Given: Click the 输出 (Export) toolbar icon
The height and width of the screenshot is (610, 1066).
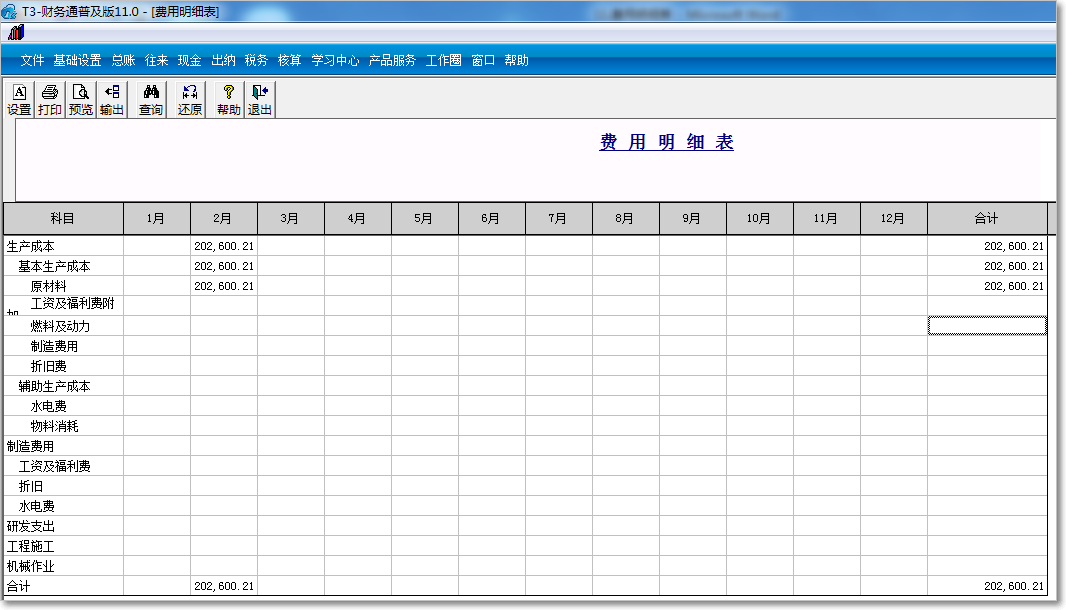Looking at the screenshot, I should point(112,99).
